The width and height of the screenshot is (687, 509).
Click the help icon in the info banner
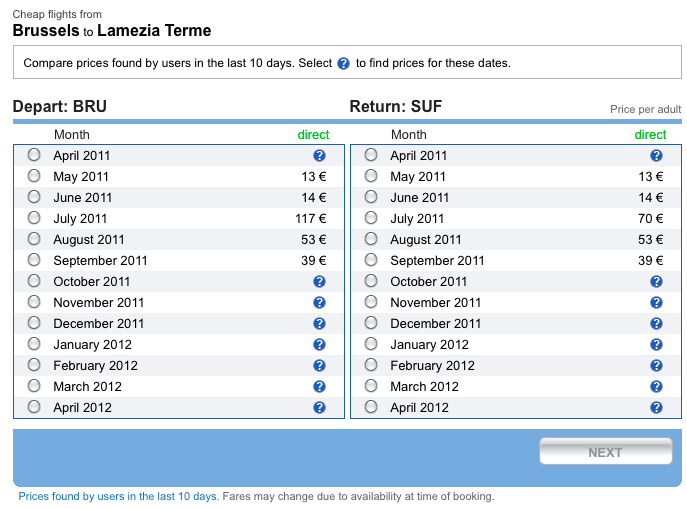344,63
